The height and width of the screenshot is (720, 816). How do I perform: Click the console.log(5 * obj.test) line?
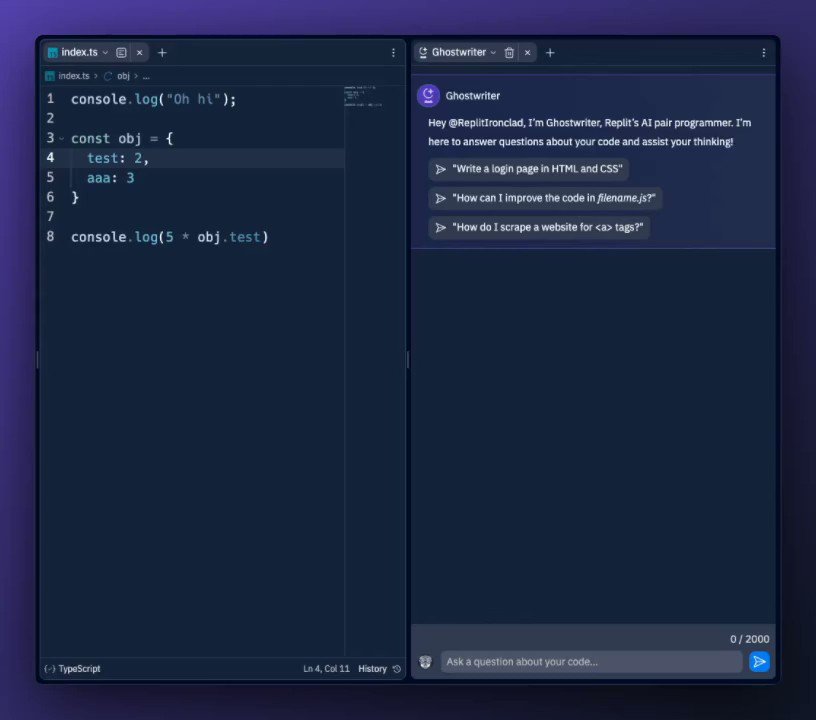[x=170, y=237]
